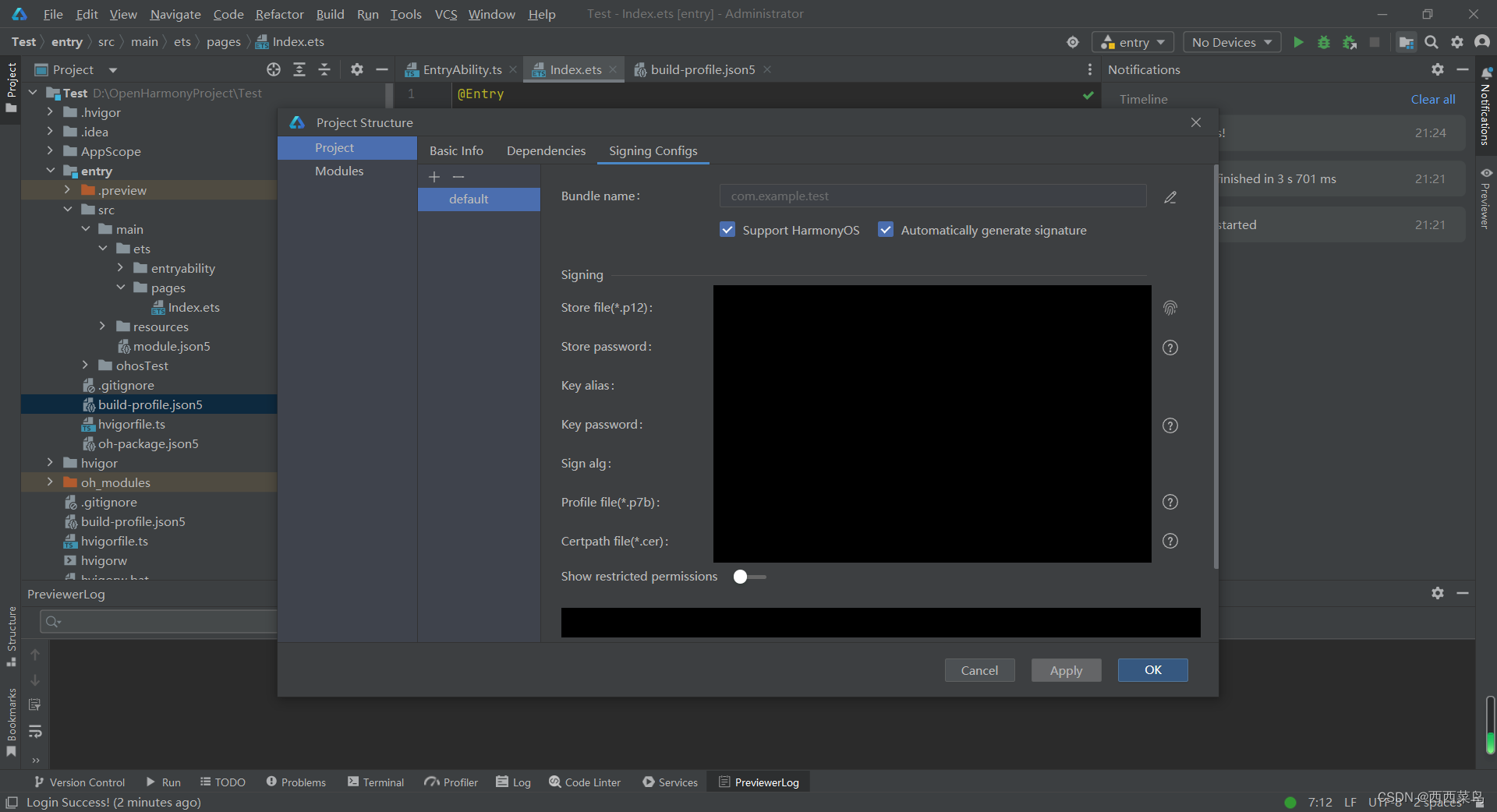
Task: Select module.json5 in project tree
Action: coord(171,346)
